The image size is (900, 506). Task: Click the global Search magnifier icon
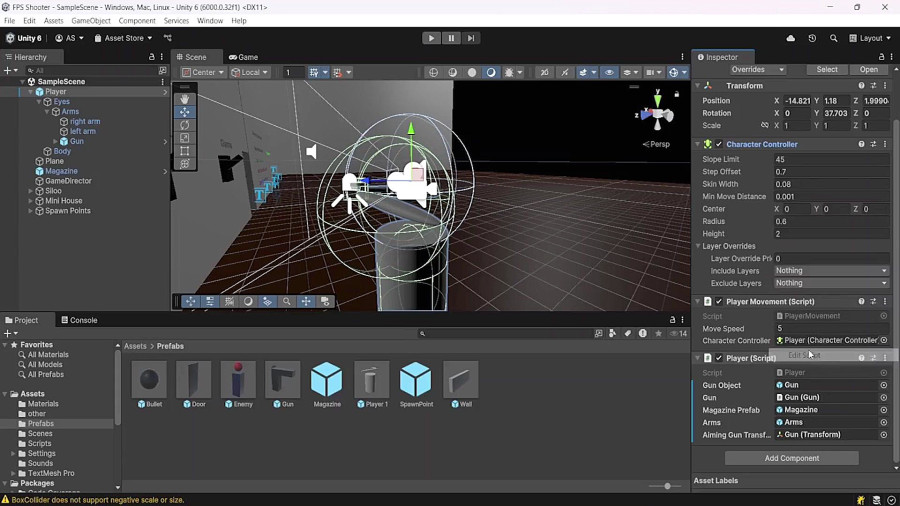pos(833,38)
